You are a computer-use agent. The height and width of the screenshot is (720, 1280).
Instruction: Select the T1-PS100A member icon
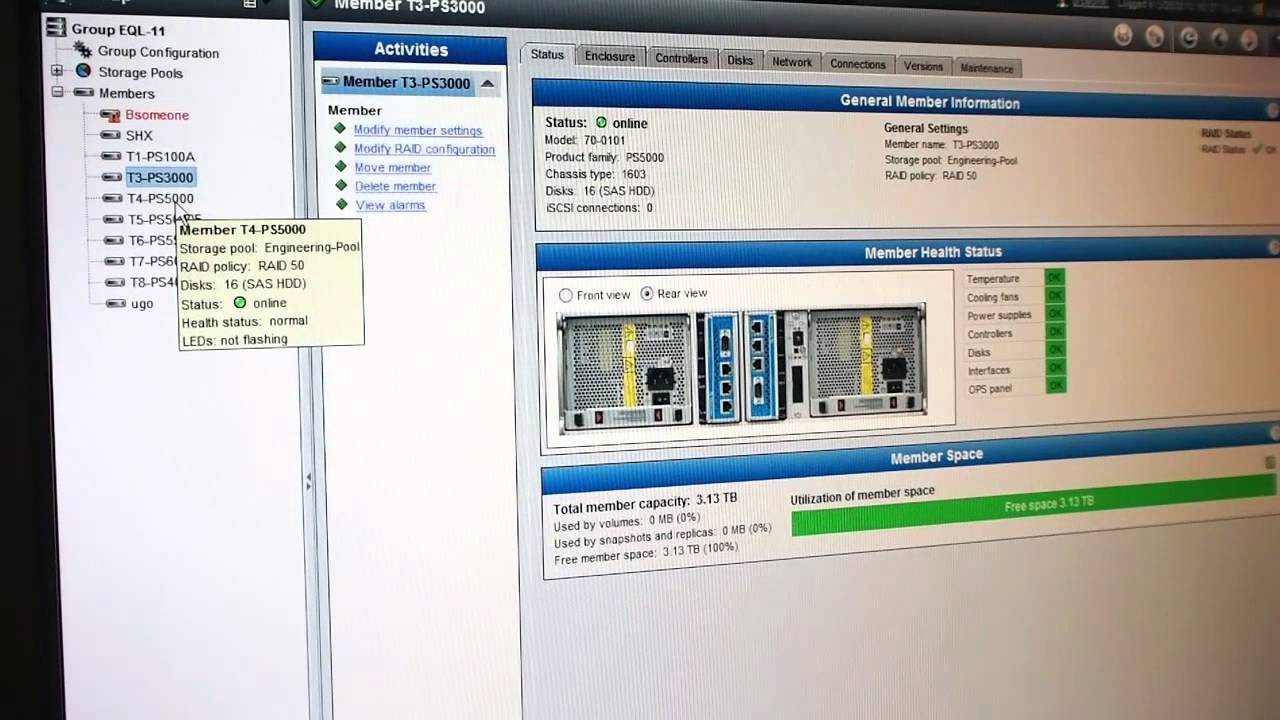pyautogui.click(x=111, y=156)
